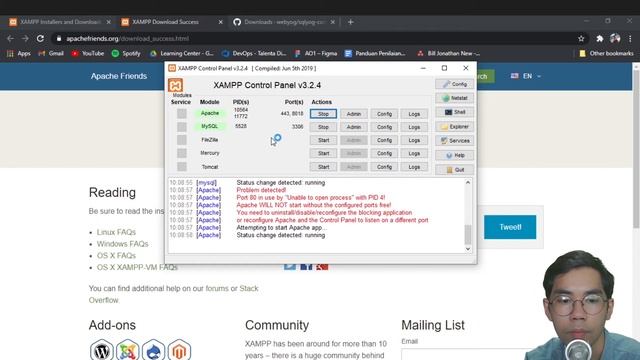This screenshot has width=640, height=360.
Task: Open FileZilla Config
Action: pos(384,140)
